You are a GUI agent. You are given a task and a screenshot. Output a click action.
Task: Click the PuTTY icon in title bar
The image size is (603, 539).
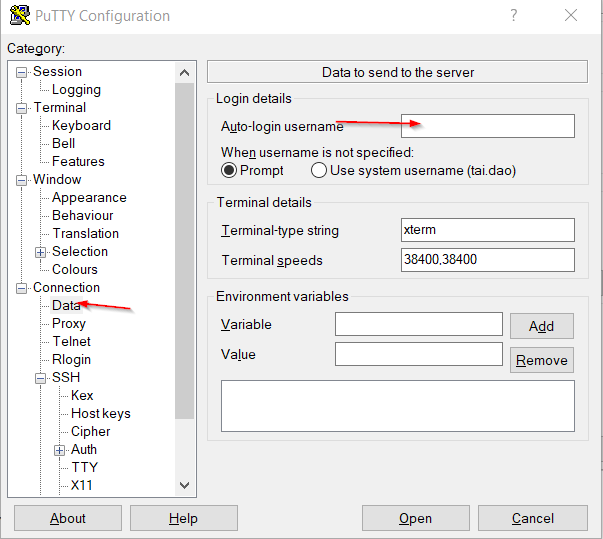coord(18,16)
